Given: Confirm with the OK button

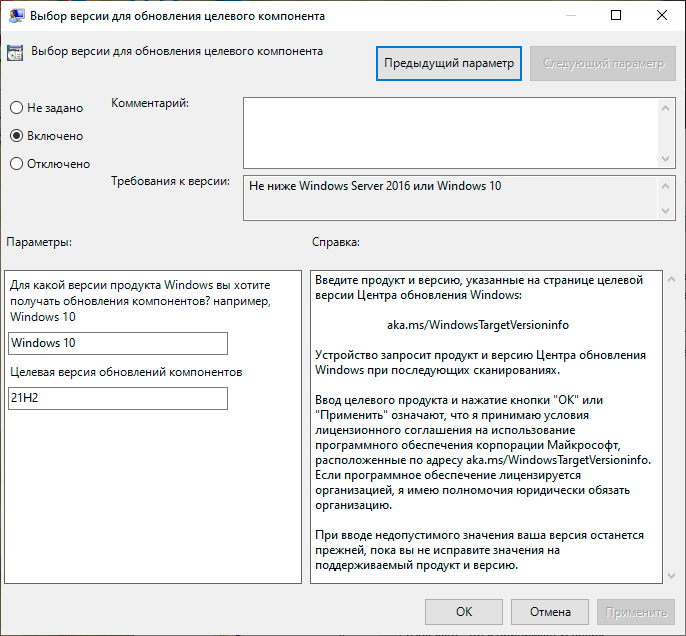Looking at the screenshot, I should [x=464, y=612].
